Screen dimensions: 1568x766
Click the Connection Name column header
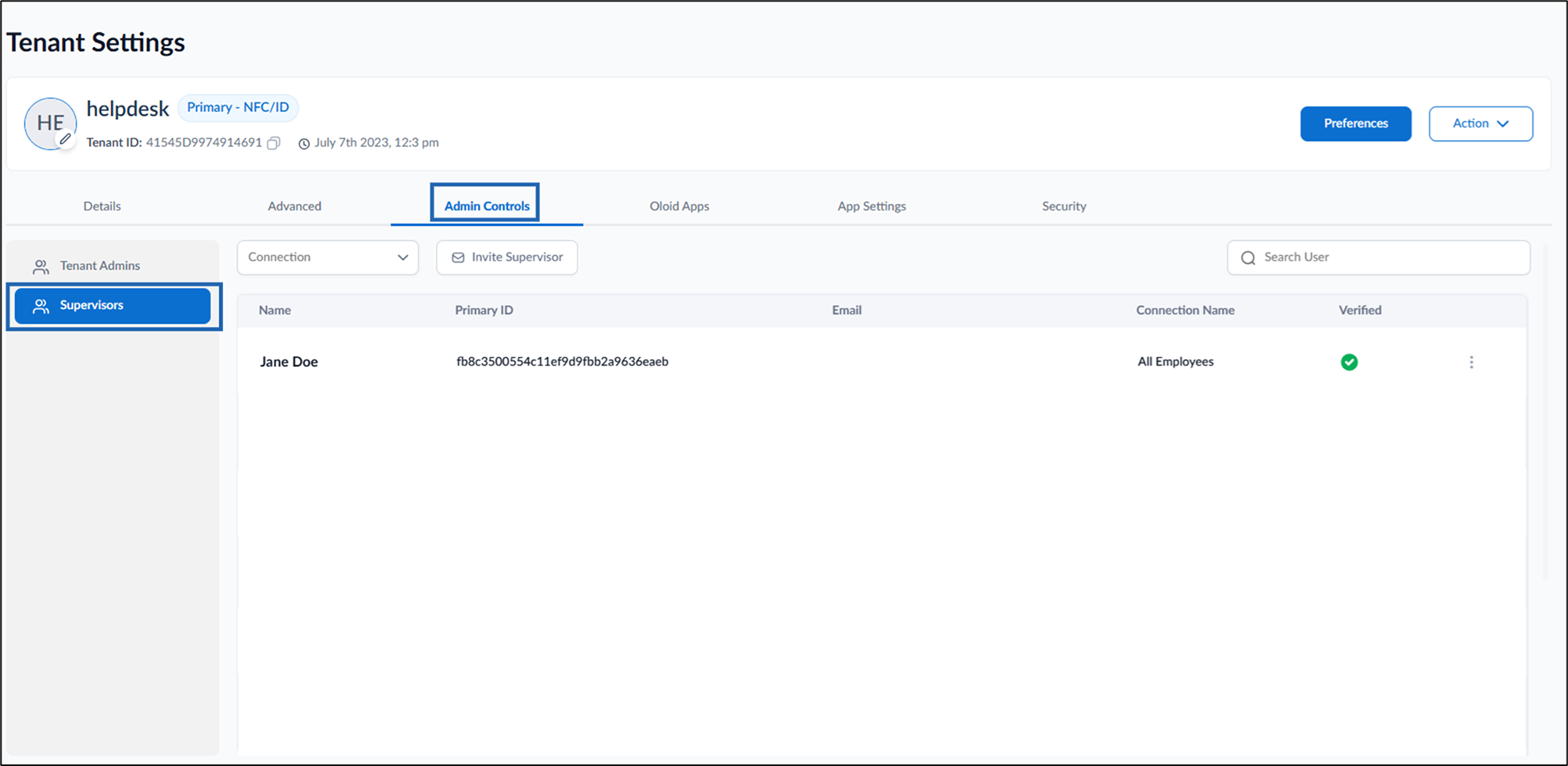coord(1185,310)
